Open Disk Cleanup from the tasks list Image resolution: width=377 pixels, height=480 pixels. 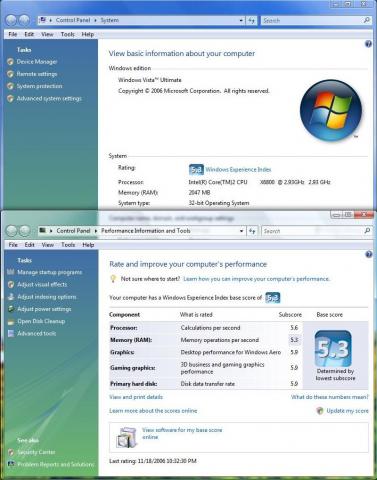point(41,321)
